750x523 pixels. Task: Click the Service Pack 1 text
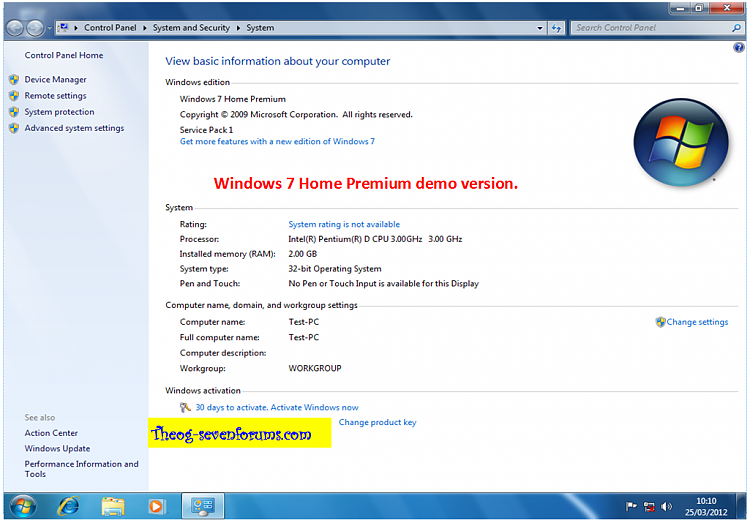coord(206,130)
